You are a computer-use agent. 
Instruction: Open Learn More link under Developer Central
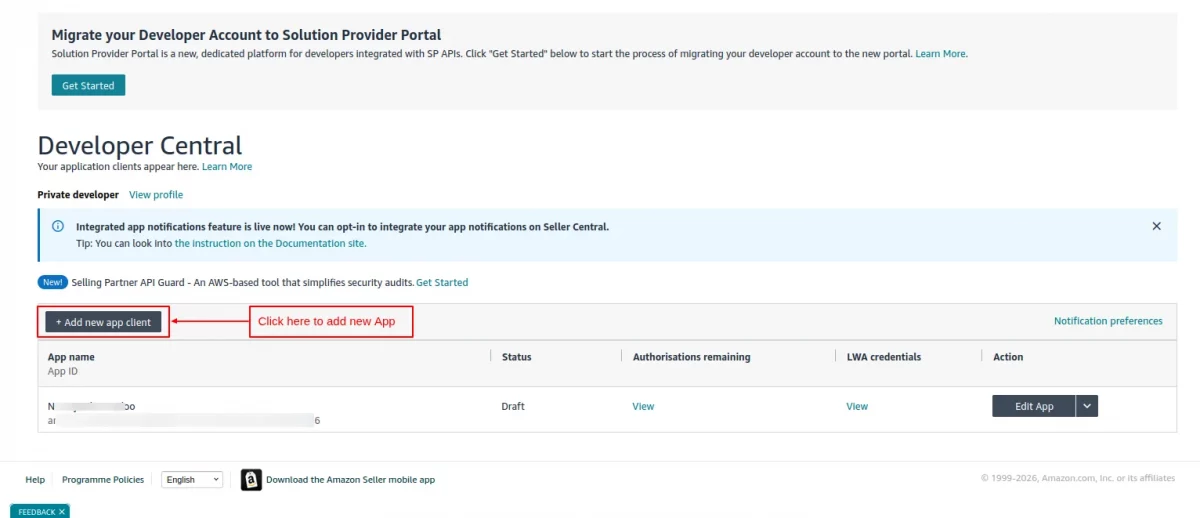pos(227,167)
